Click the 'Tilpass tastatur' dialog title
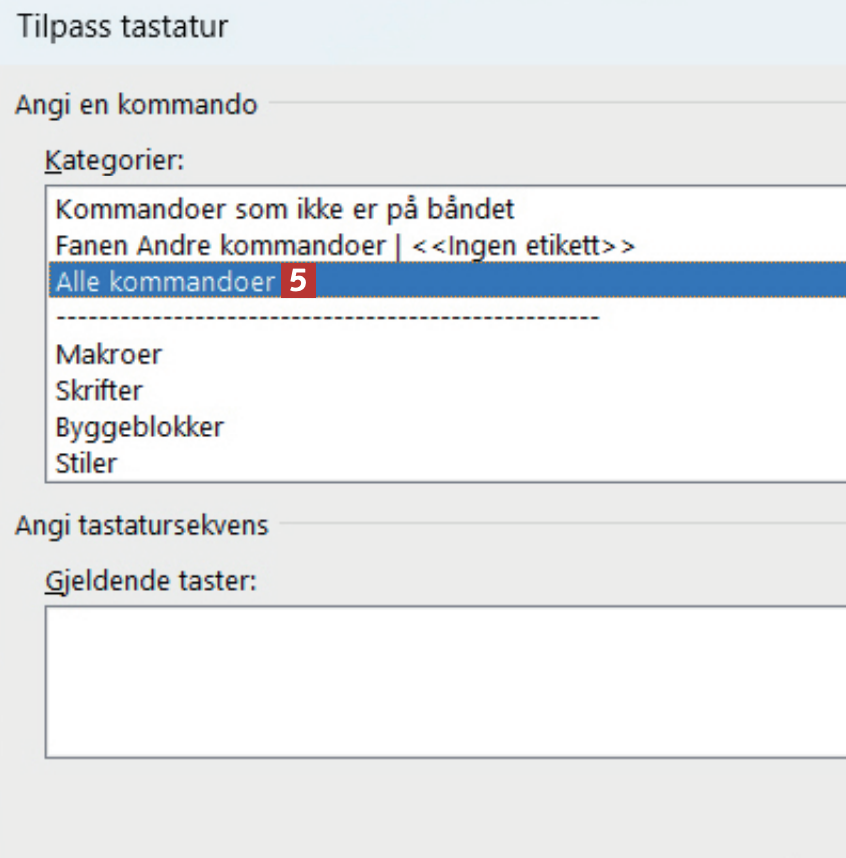Screen dimensions: 846x858 click(x=123, y=27)
